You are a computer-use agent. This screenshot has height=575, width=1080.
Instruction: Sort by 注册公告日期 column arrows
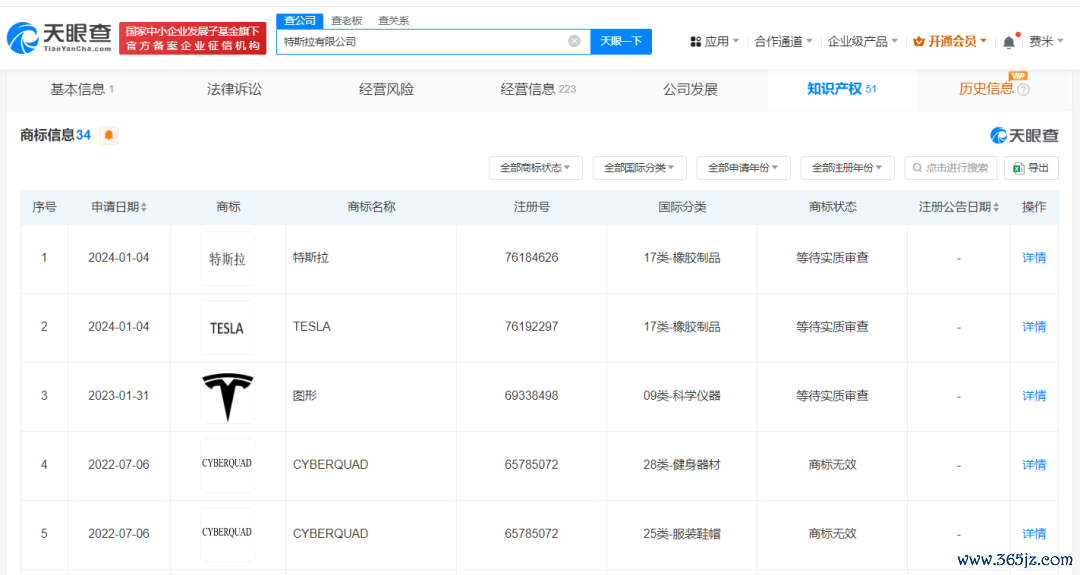click(996, 207)
